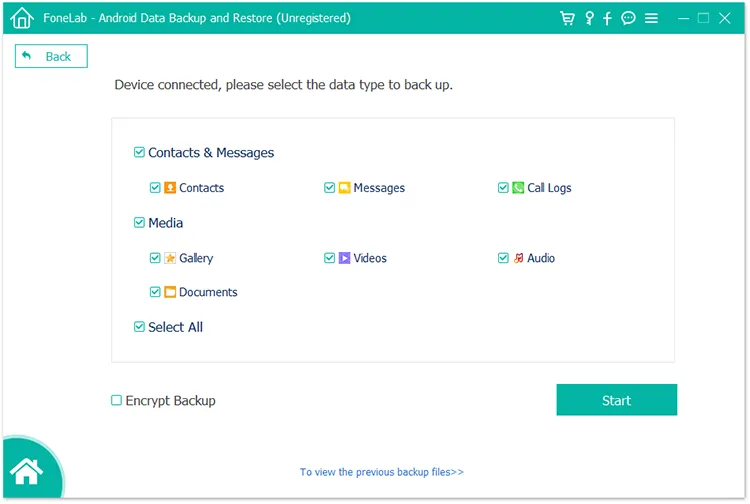Click the home icon in title bar
750x504 pixels.
[x=22, y=18]
